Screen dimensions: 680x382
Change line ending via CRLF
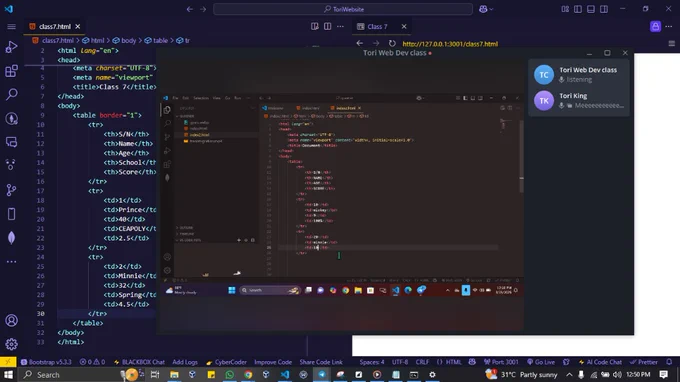[x=422, y=362]
